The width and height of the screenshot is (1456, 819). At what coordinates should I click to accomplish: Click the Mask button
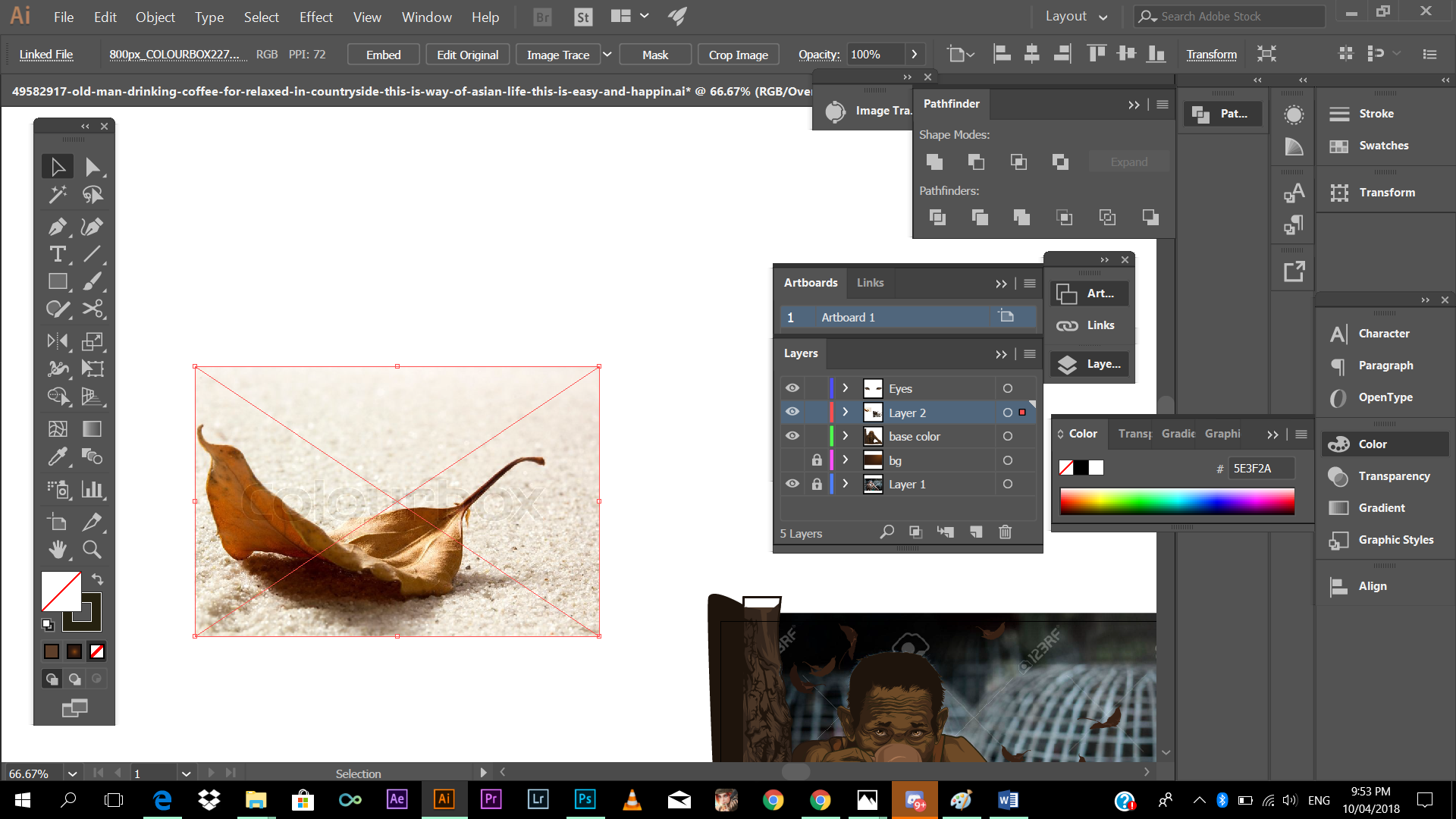point(655,55)
